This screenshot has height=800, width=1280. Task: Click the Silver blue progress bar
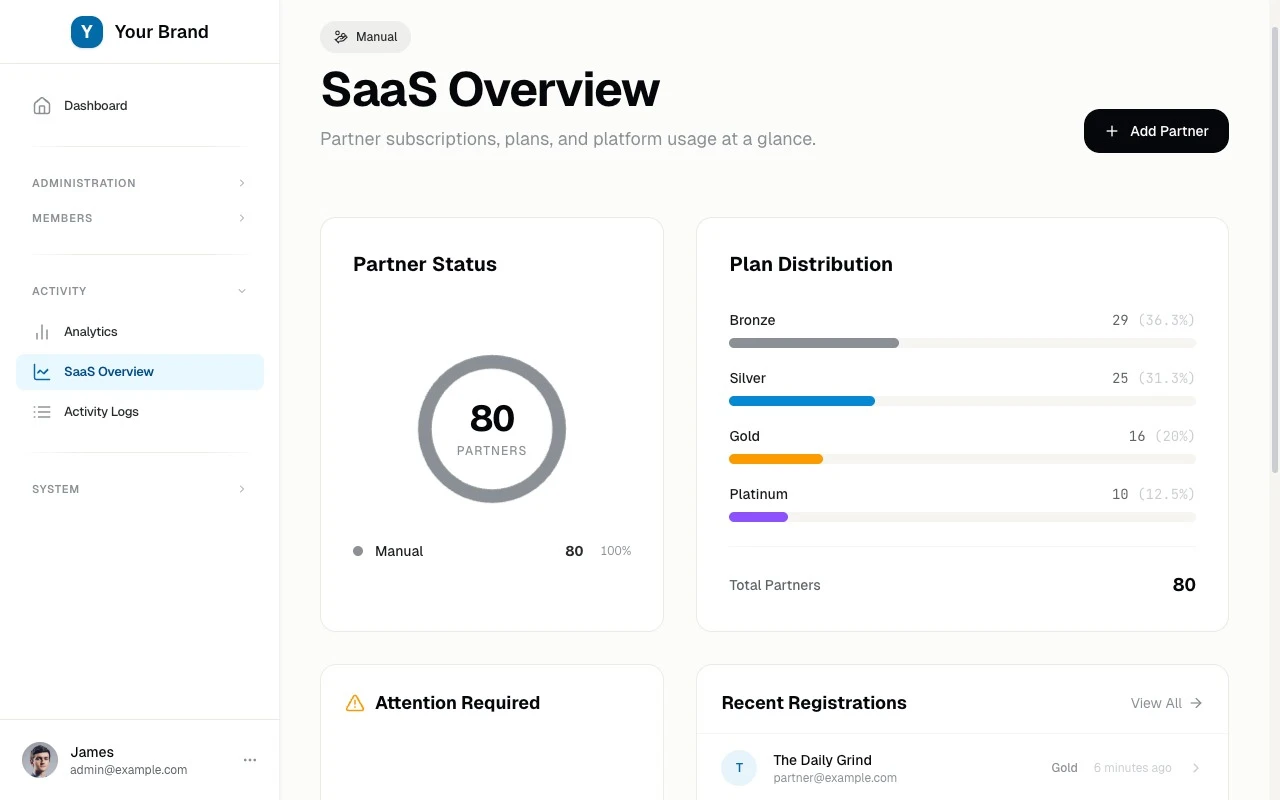[802, 401]
